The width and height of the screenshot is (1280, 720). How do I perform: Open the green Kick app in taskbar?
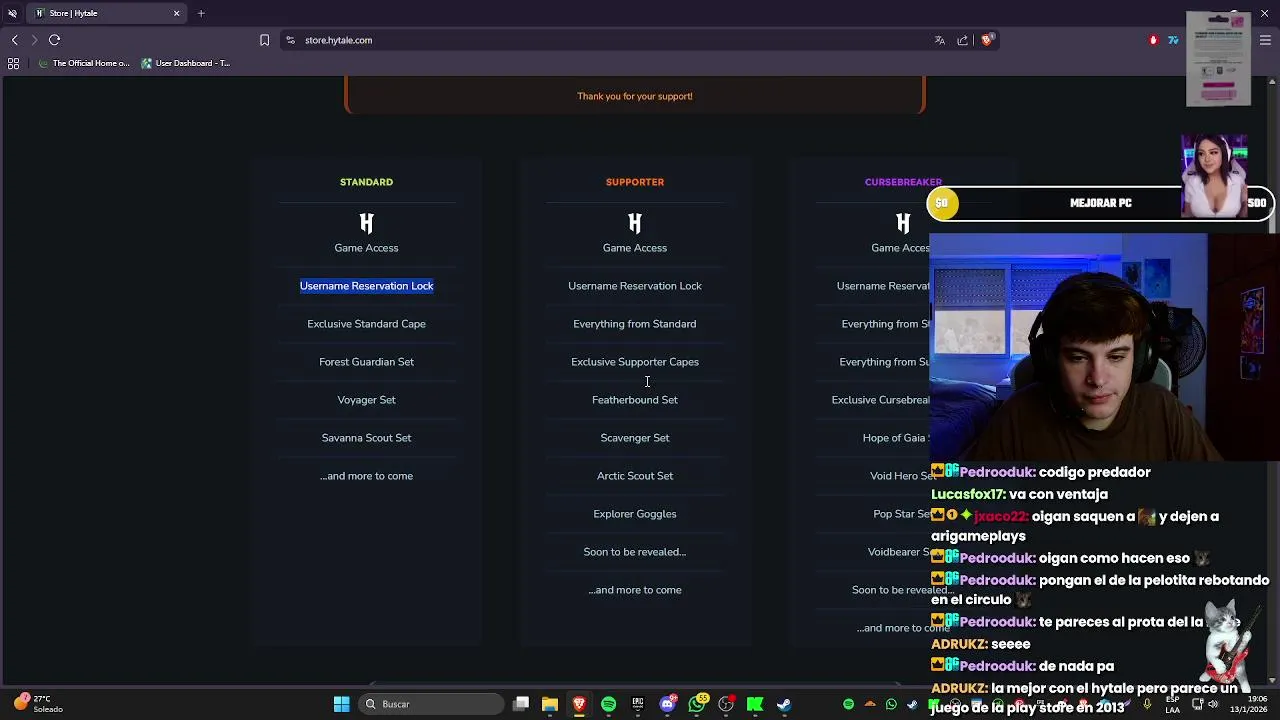755,704
